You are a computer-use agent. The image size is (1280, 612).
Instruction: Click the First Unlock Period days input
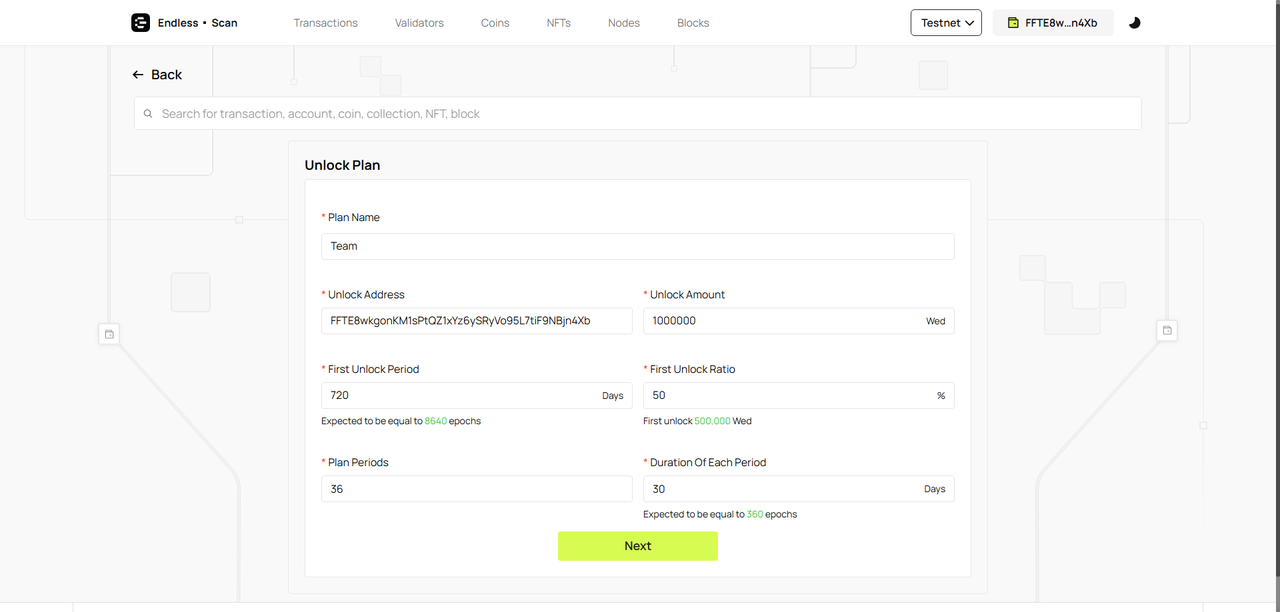pyautogui.click(x=460, y=395)
